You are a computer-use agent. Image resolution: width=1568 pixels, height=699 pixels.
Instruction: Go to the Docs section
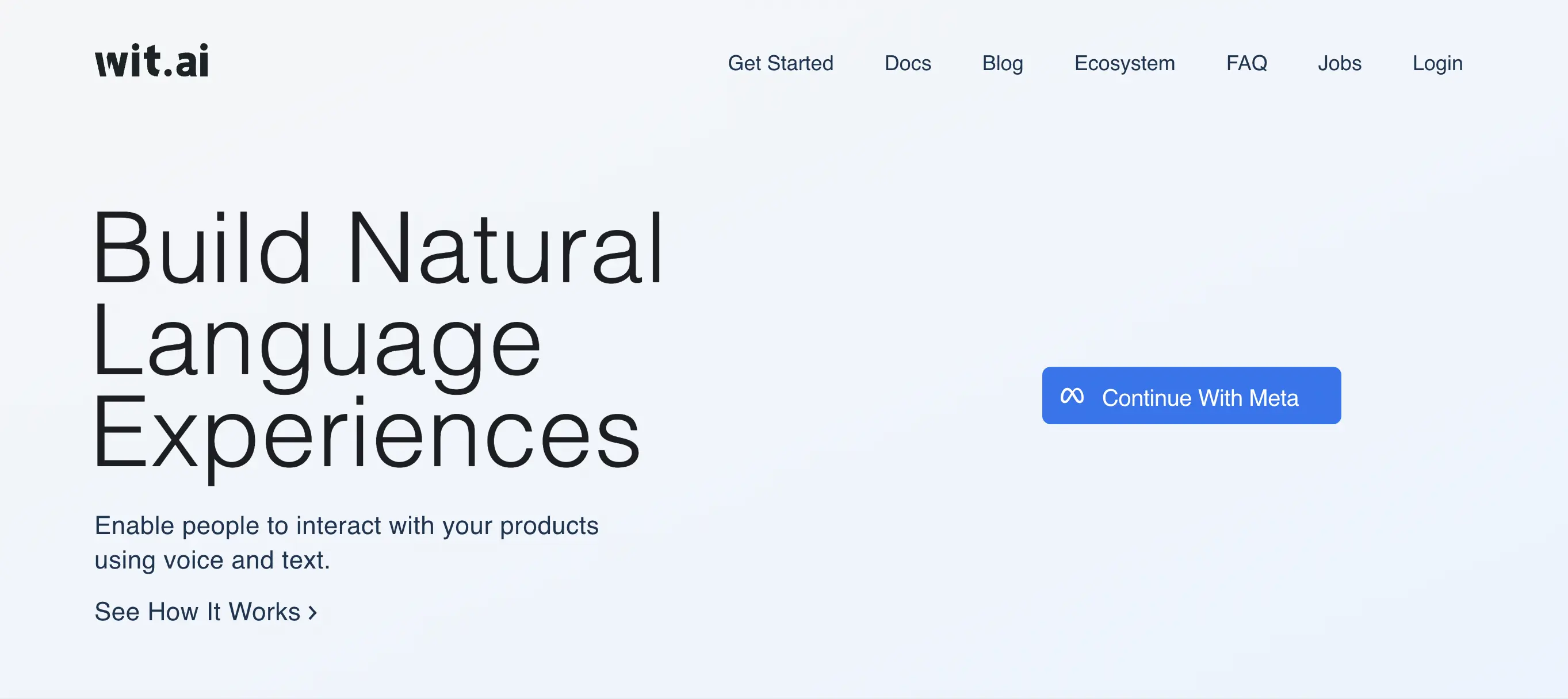tap(908, 63)
